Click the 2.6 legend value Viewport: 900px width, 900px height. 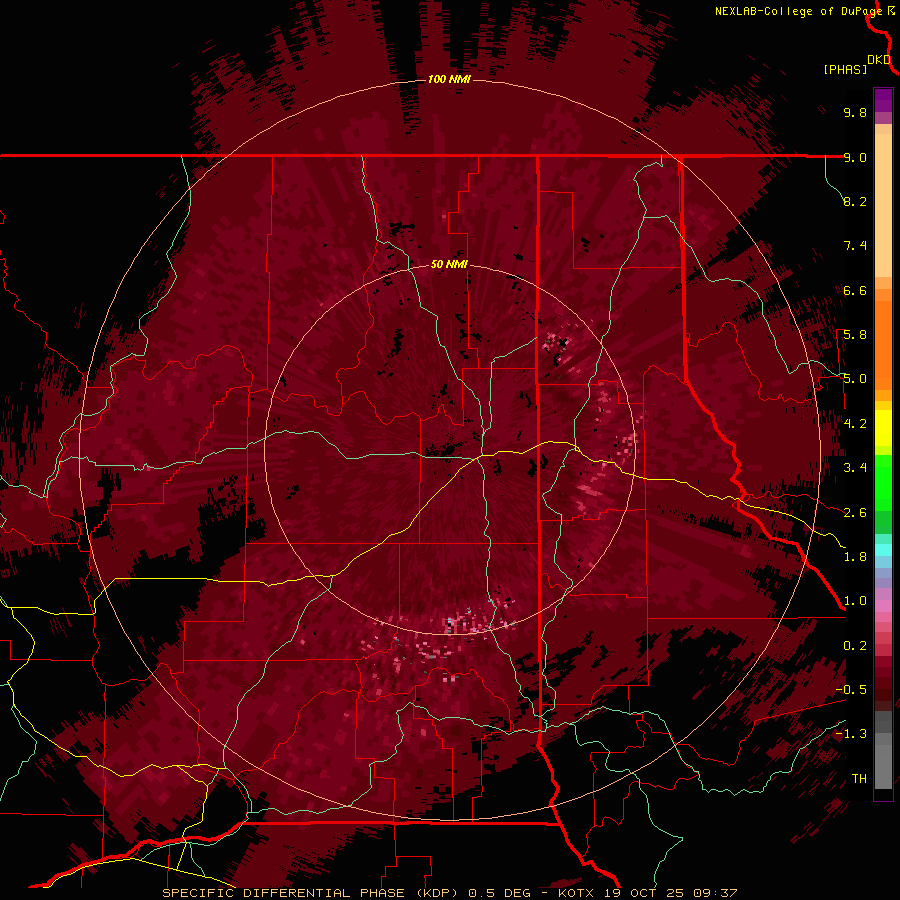(855, 513)
